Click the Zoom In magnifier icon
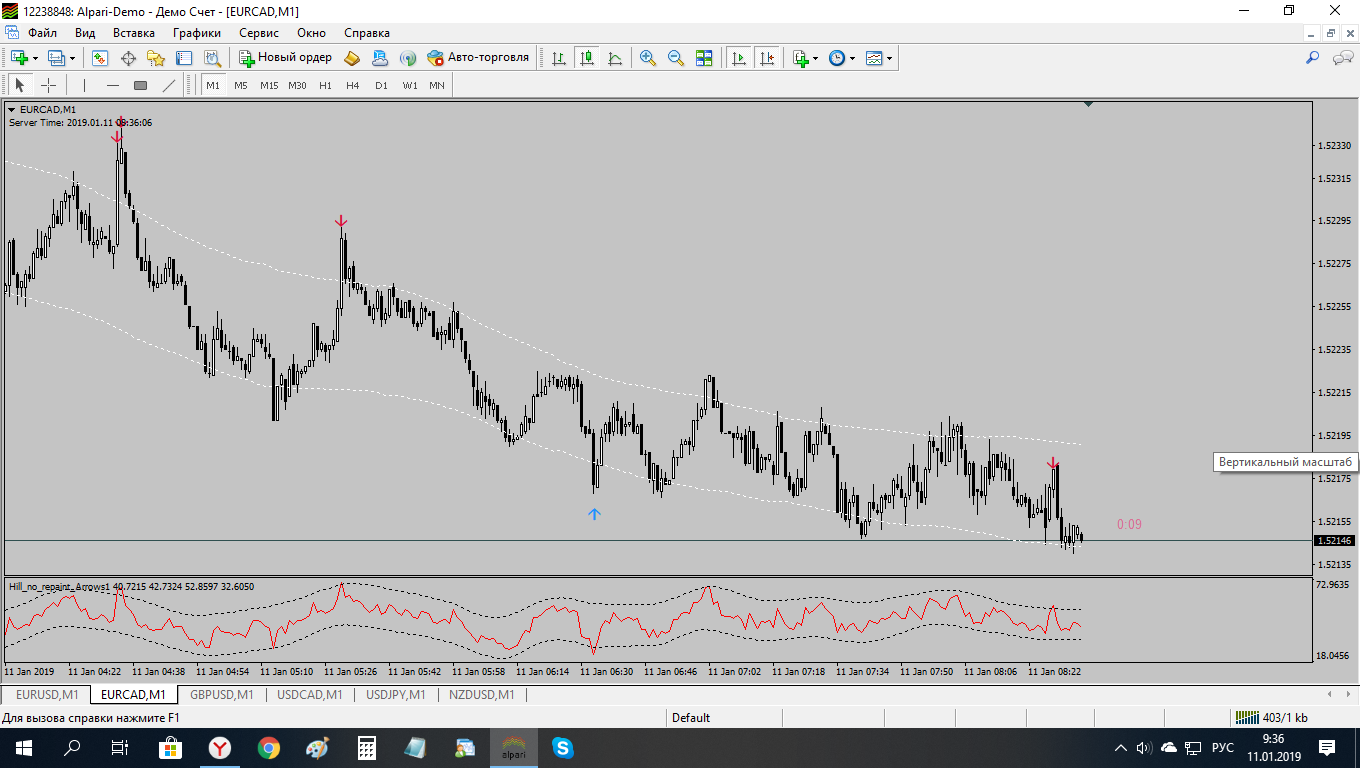Viewport: 1360px width, 768px height. [x=648, y=58]
